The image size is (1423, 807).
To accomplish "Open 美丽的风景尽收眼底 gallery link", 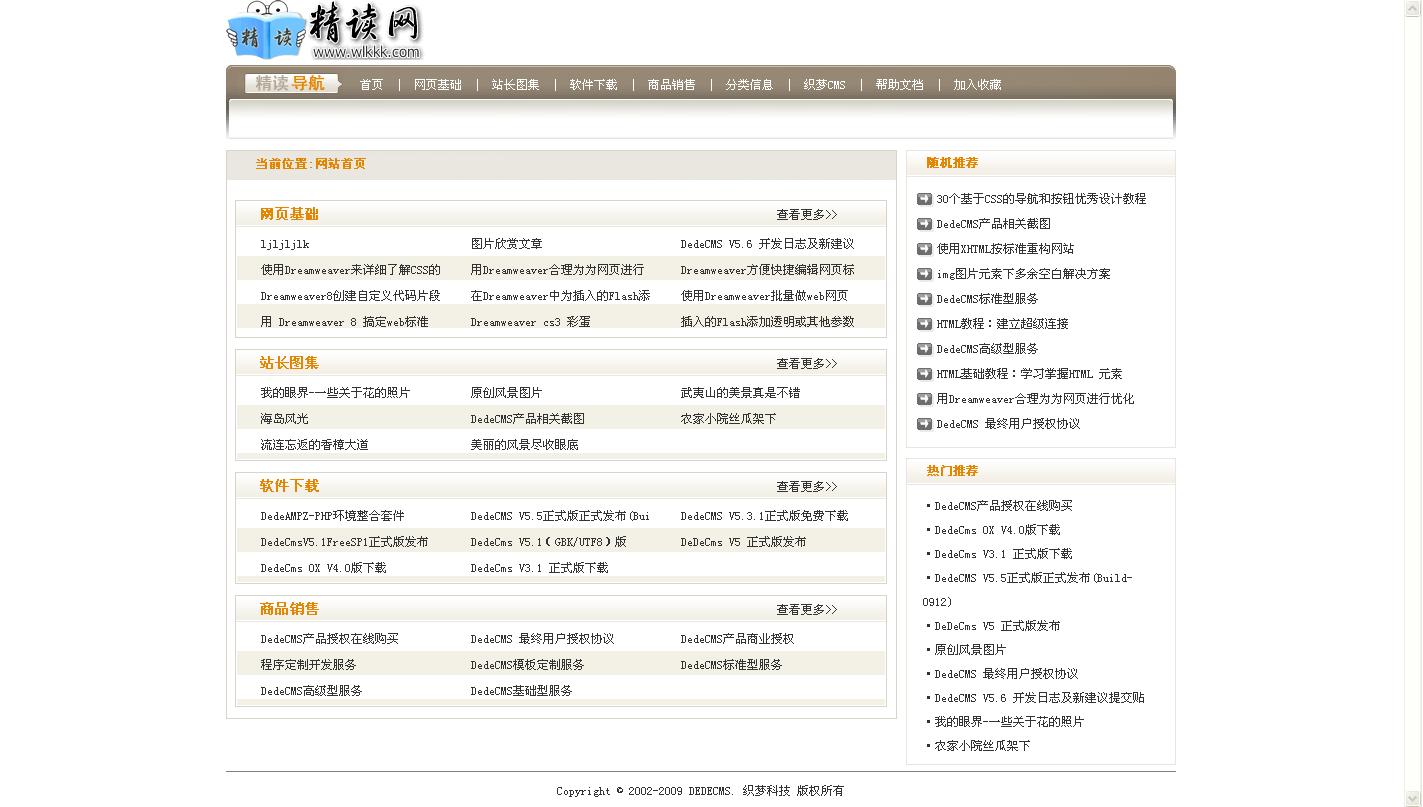I will [525, 445].
